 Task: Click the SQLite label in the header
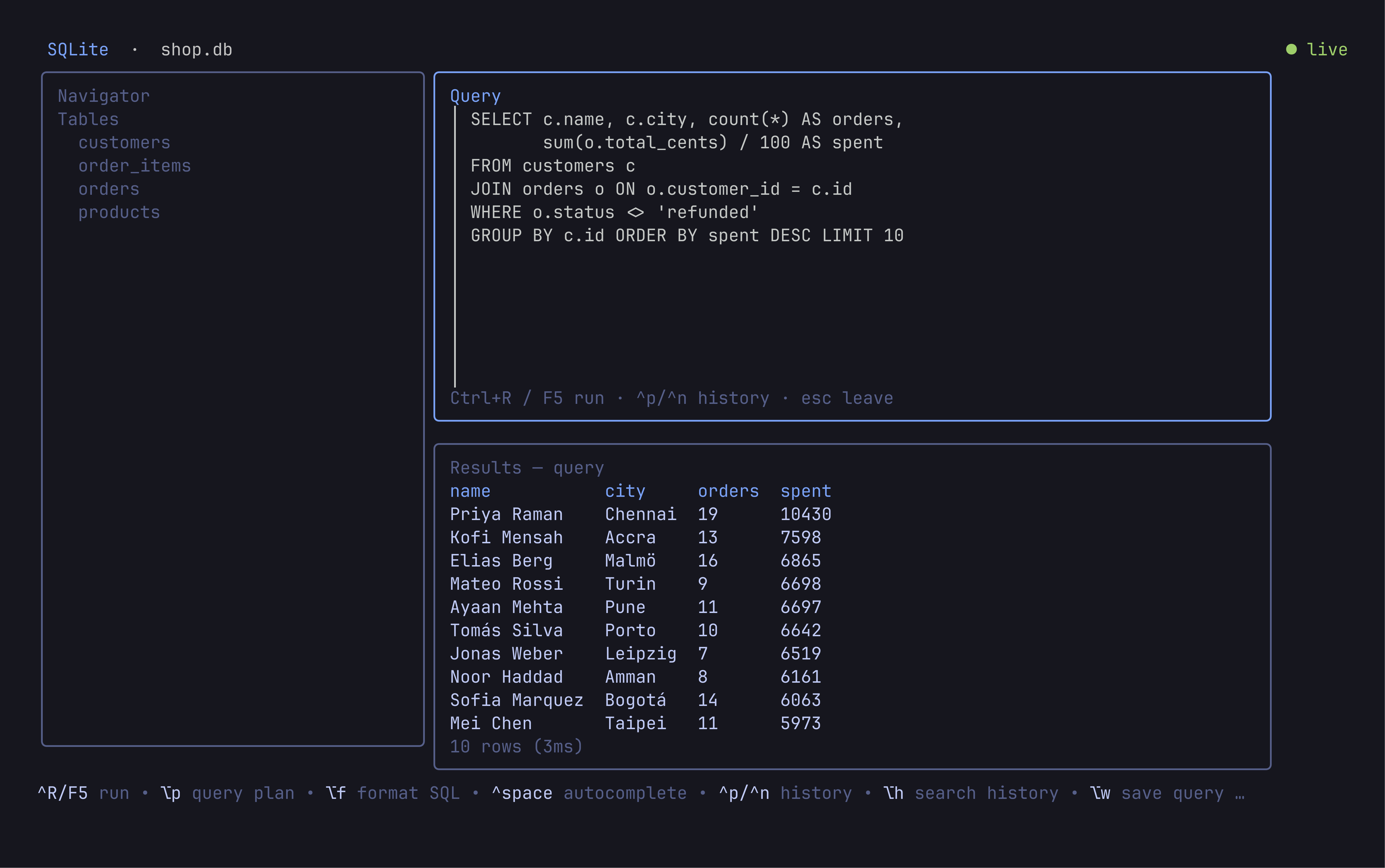pos(77,50)
